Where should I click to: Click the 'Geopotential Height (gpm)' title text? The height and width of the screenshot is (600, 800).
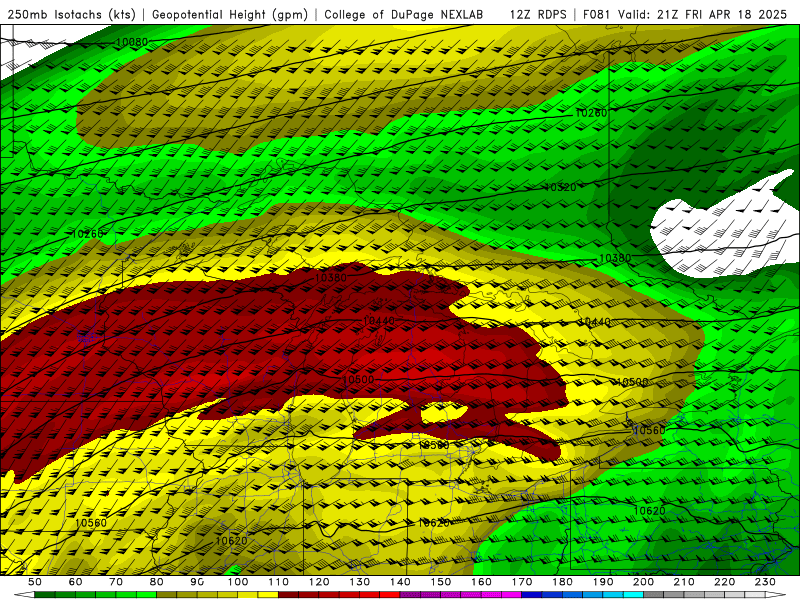tap(230, 15)
